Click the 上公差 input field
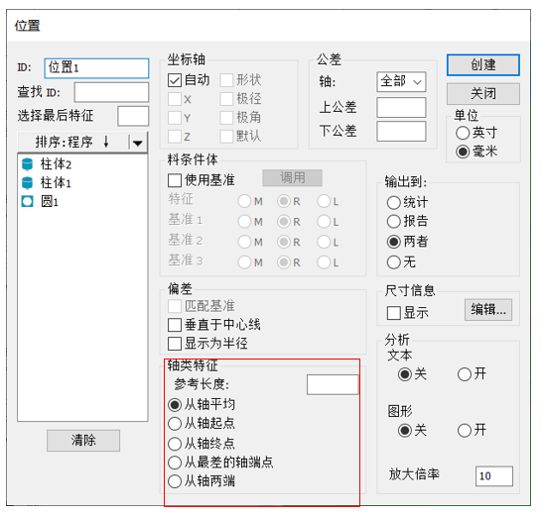Screen dimensions: 542x516 (401, 107)
